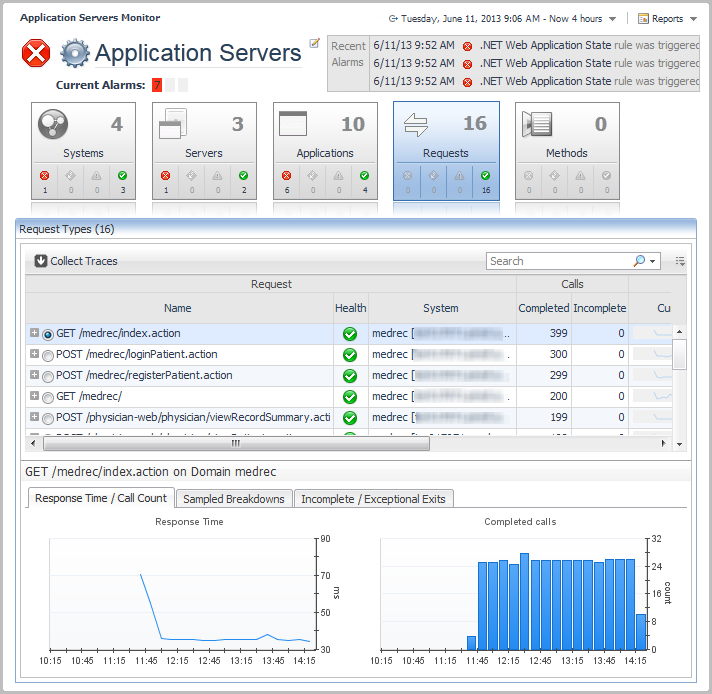Click the gear icon next to Application Servers
712x694 pixels.
tap(75, 54)
